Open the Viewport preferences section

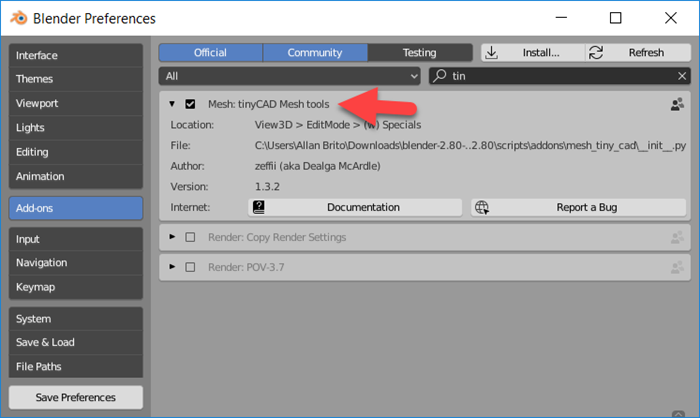coord(76,104)
